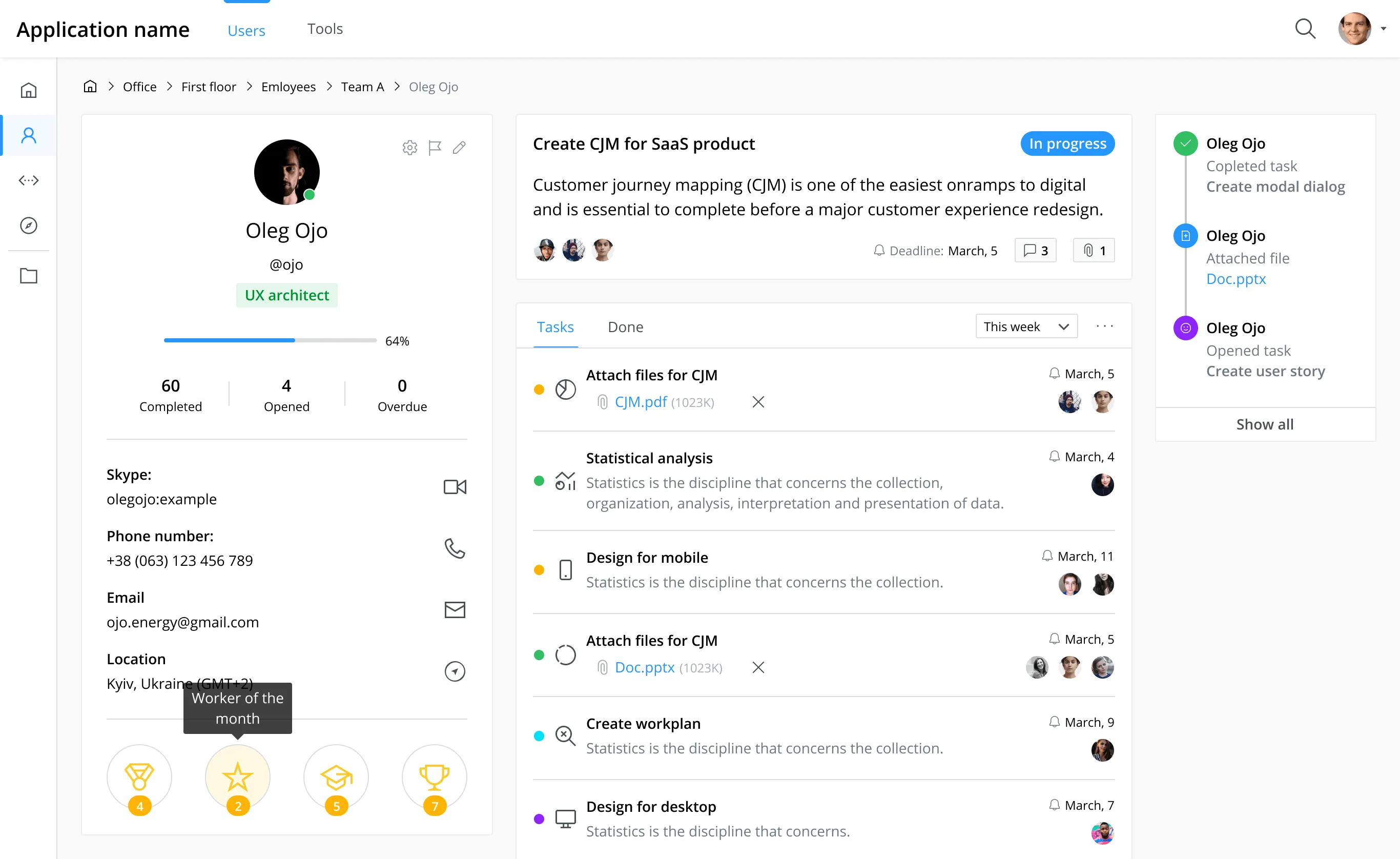
Task: Click the phone call icon
Action: pyautogui.click(x=455, y=548)
